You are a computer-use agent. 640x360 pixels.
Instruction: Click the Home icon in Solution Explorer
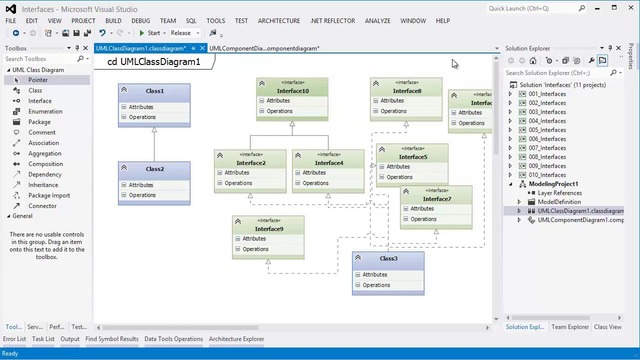[x=533, y=61]
